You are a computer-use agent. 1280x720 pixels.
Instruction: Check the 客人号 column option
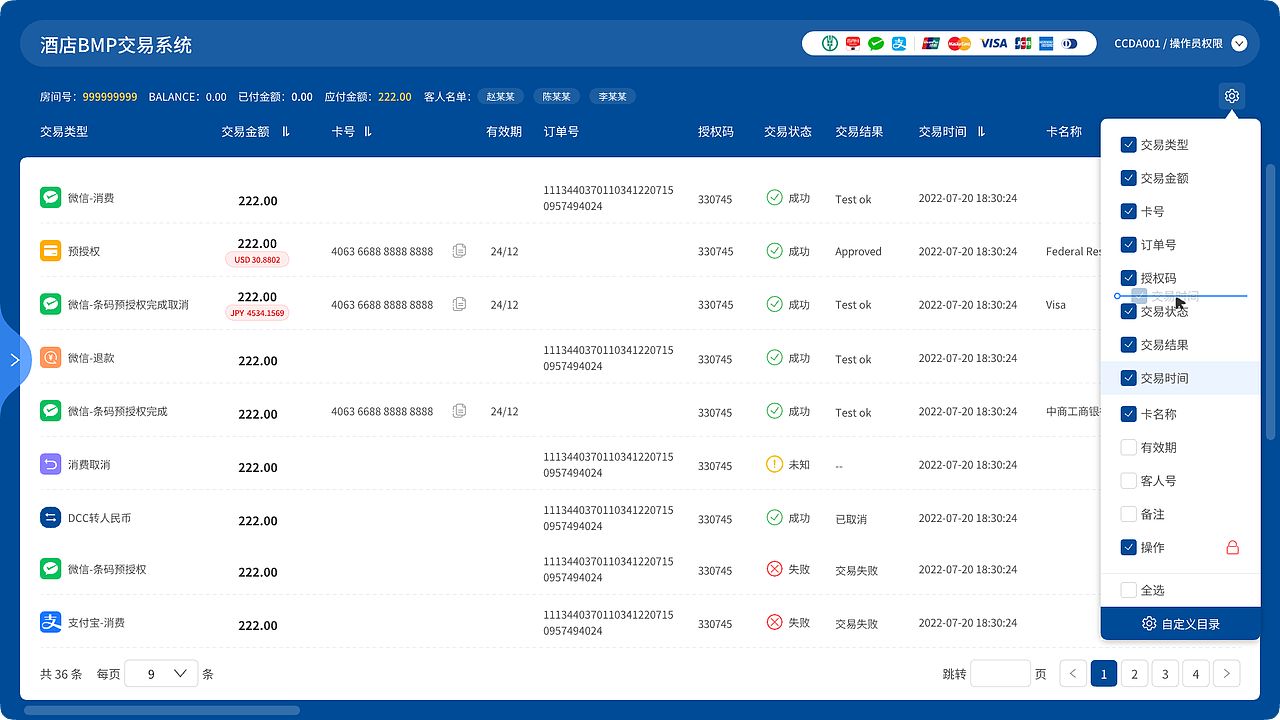(x=1129, y=480)
